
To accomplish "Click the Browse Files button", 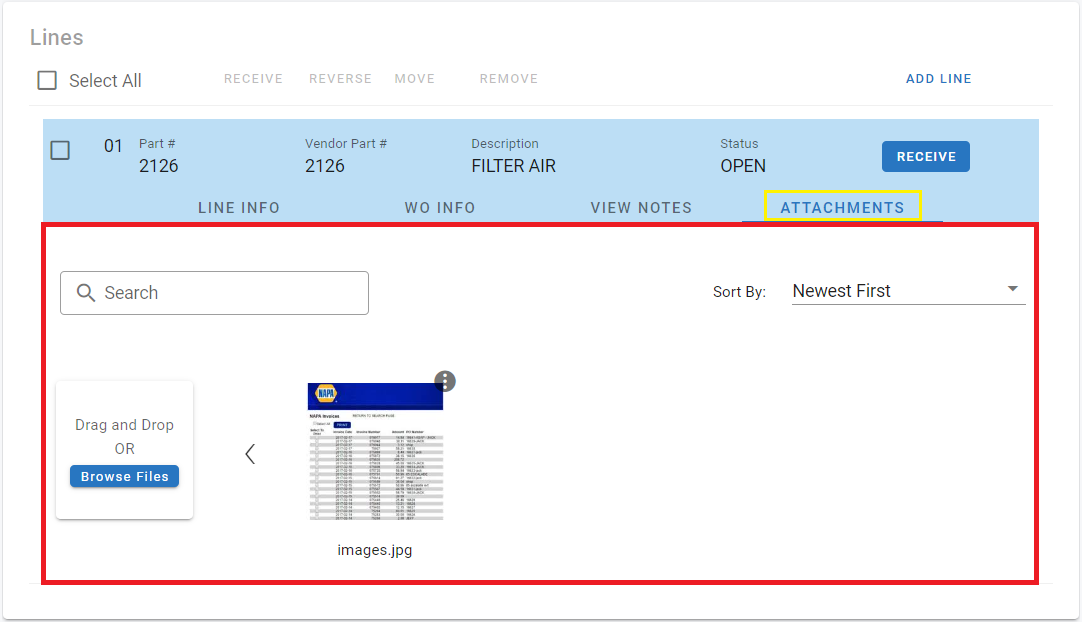I will pos(125,476).
